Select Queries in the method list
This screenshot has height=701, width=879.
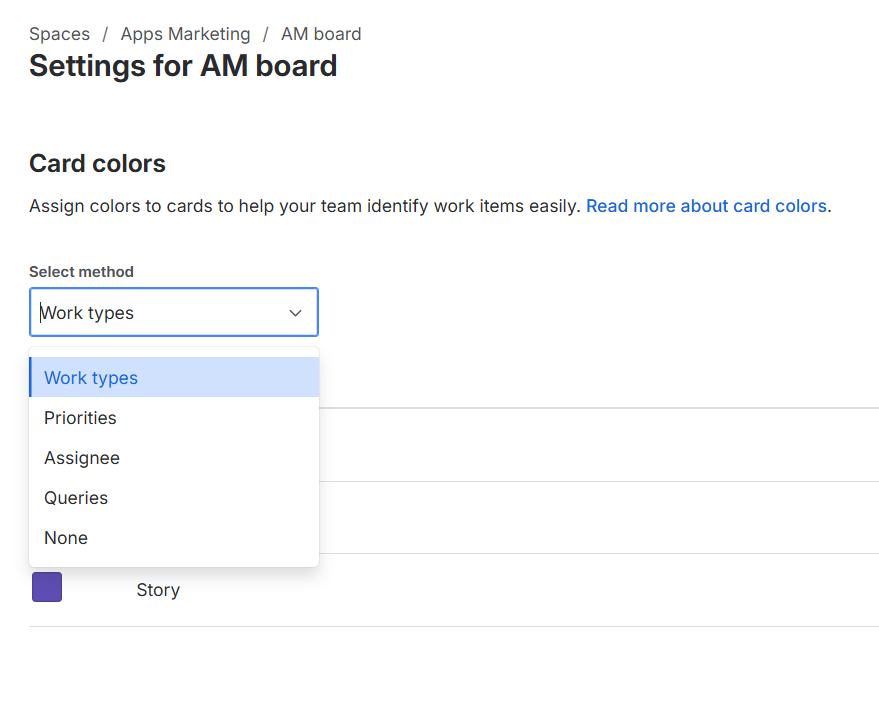[x=76, y=498]
